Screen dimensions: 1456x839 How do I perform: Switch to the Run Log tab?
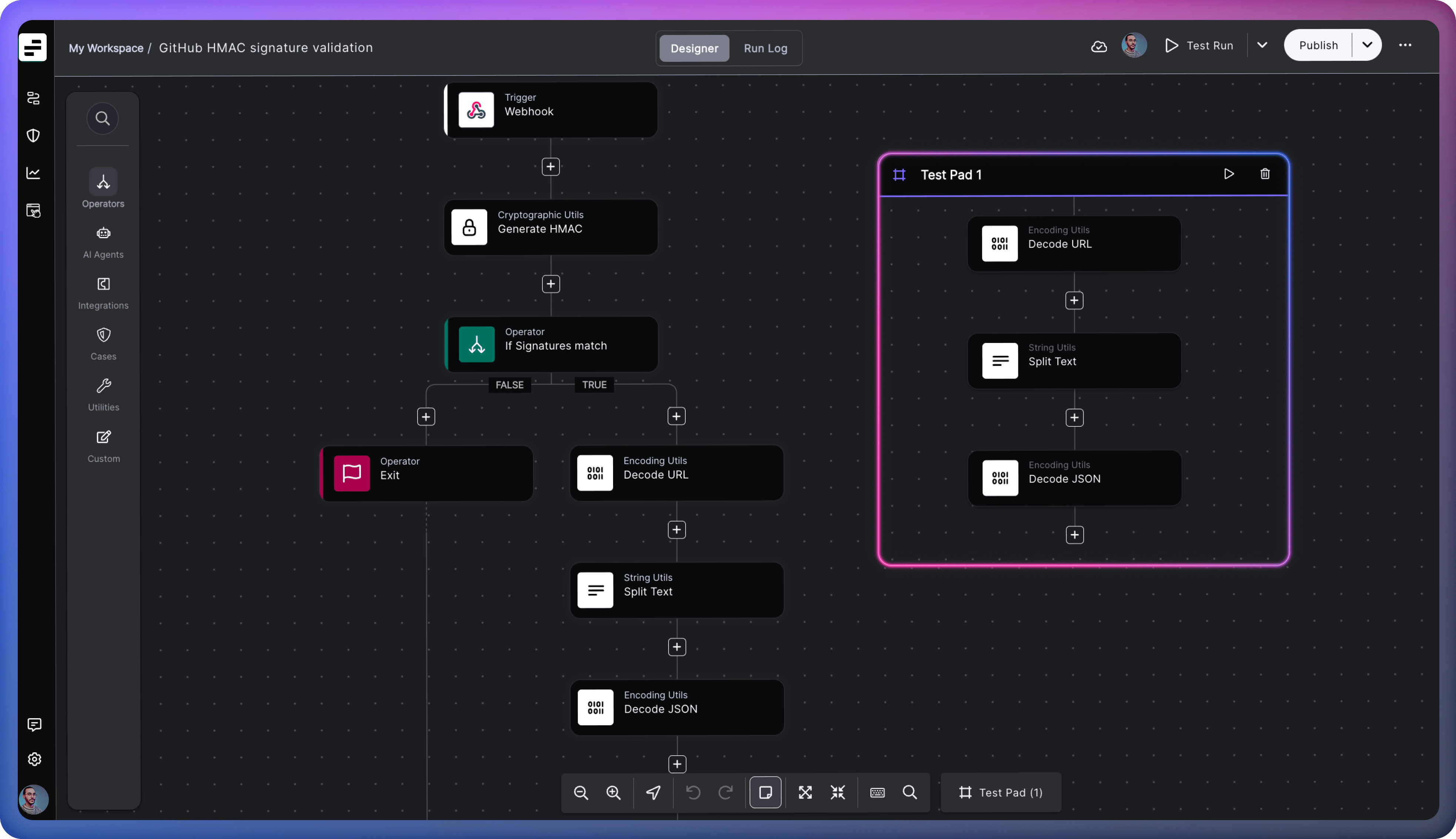click(765, 49)
